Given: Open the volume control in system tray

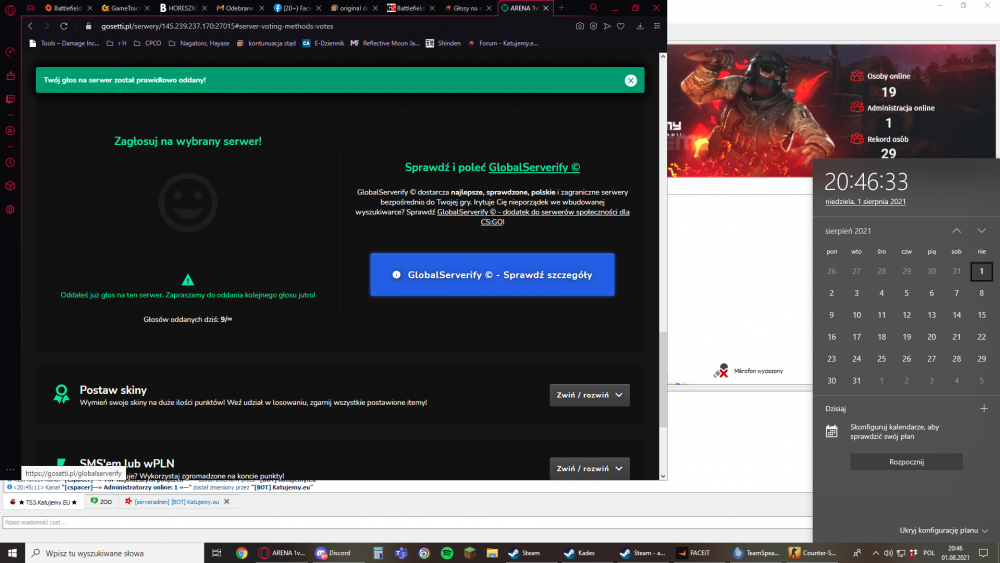Looking at the screenshot, I should coord(888,553).
